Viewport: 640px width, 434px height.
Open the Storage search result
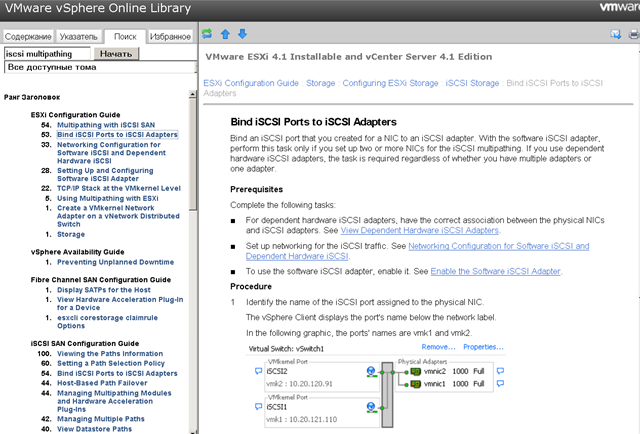(71, 234)
